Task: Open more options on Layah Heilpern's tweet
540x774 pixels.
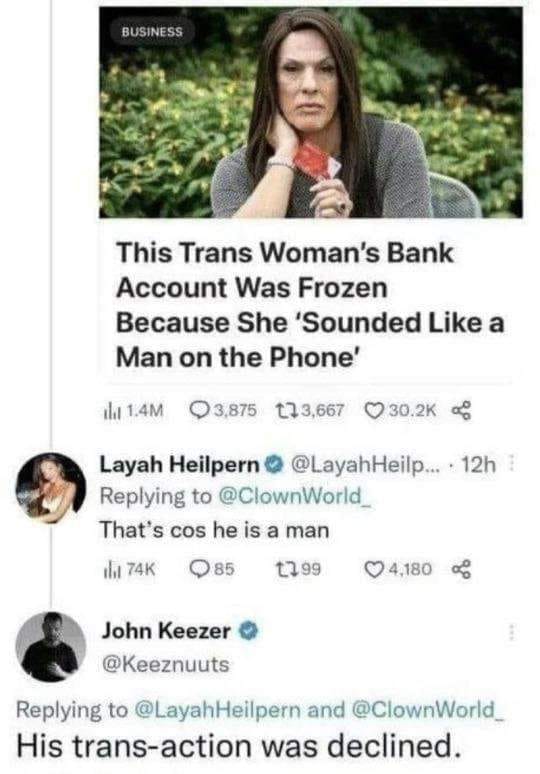Action: coord(511,464)
